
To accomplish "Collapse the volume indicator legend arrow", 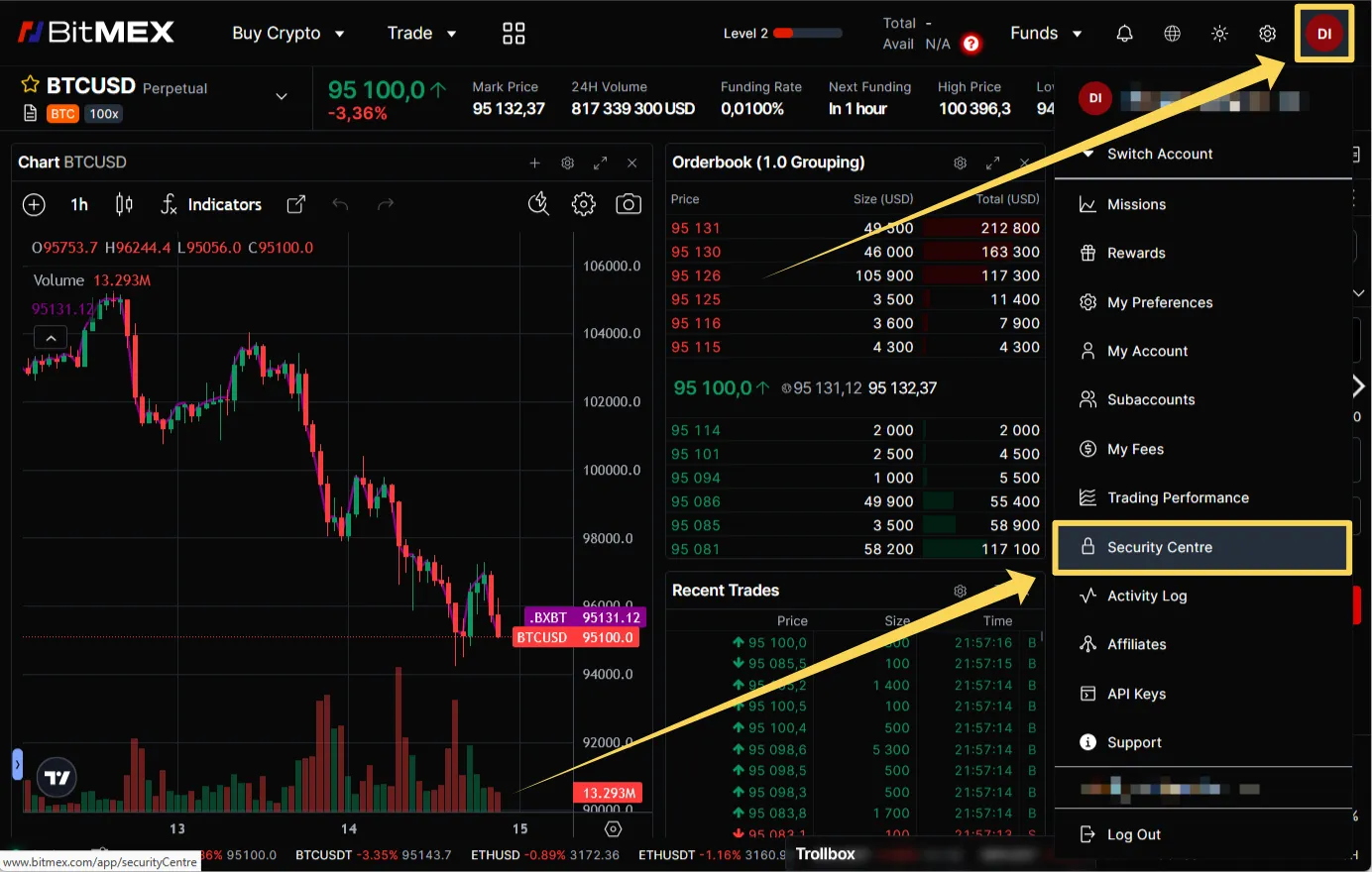I will point(51,338).
